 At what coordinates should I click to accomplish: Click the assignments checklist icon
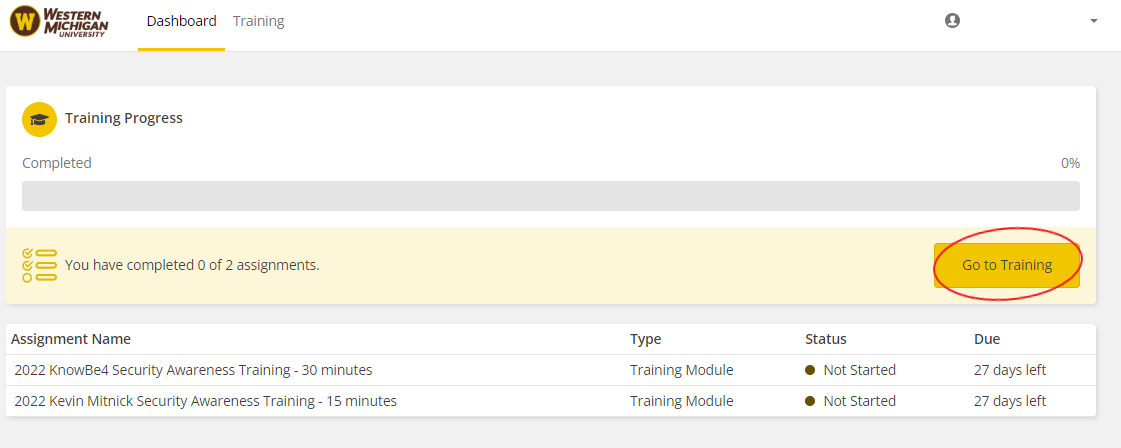40,265
